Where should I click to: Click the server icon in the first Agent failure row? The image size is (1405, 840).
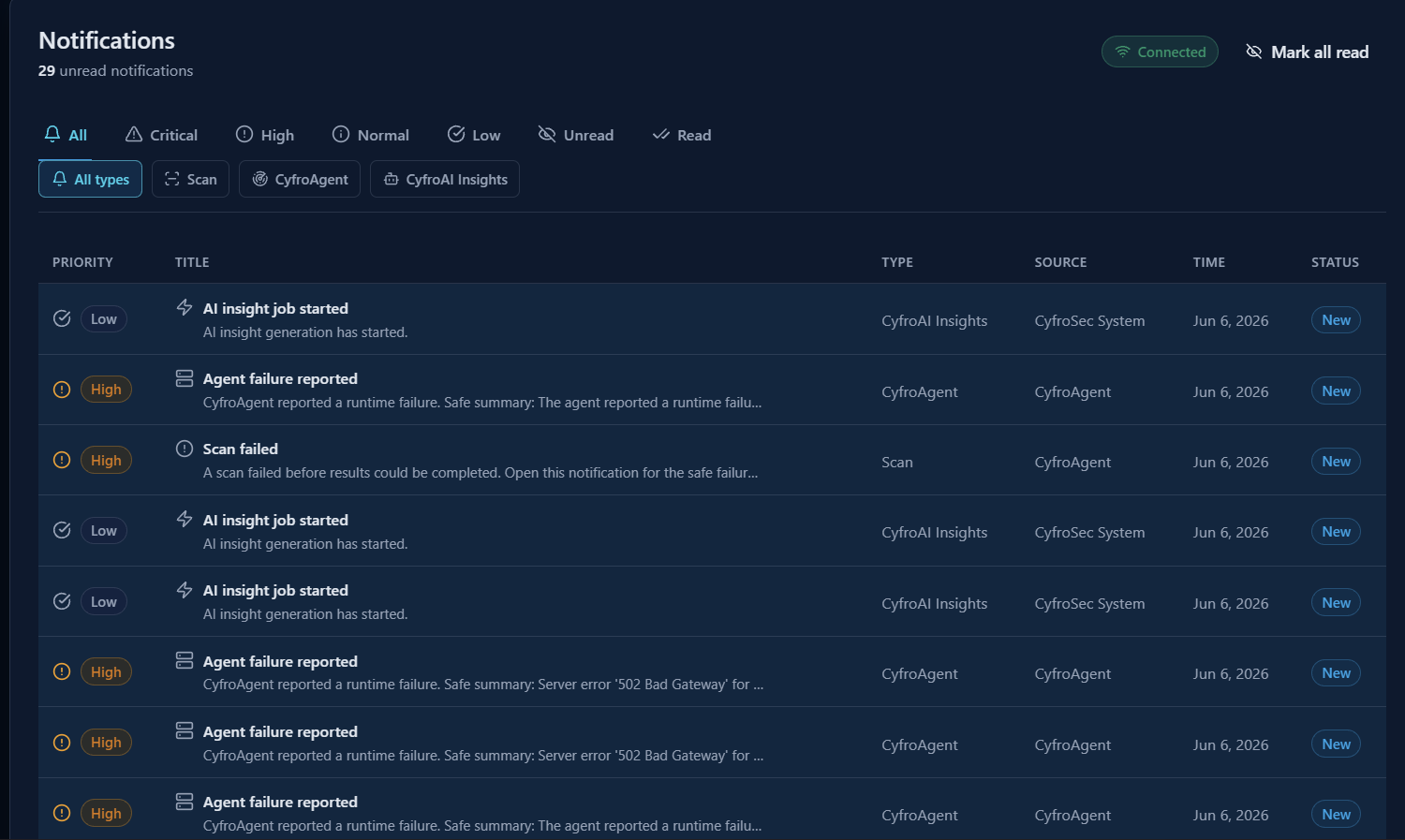click(x=185, y=377)
